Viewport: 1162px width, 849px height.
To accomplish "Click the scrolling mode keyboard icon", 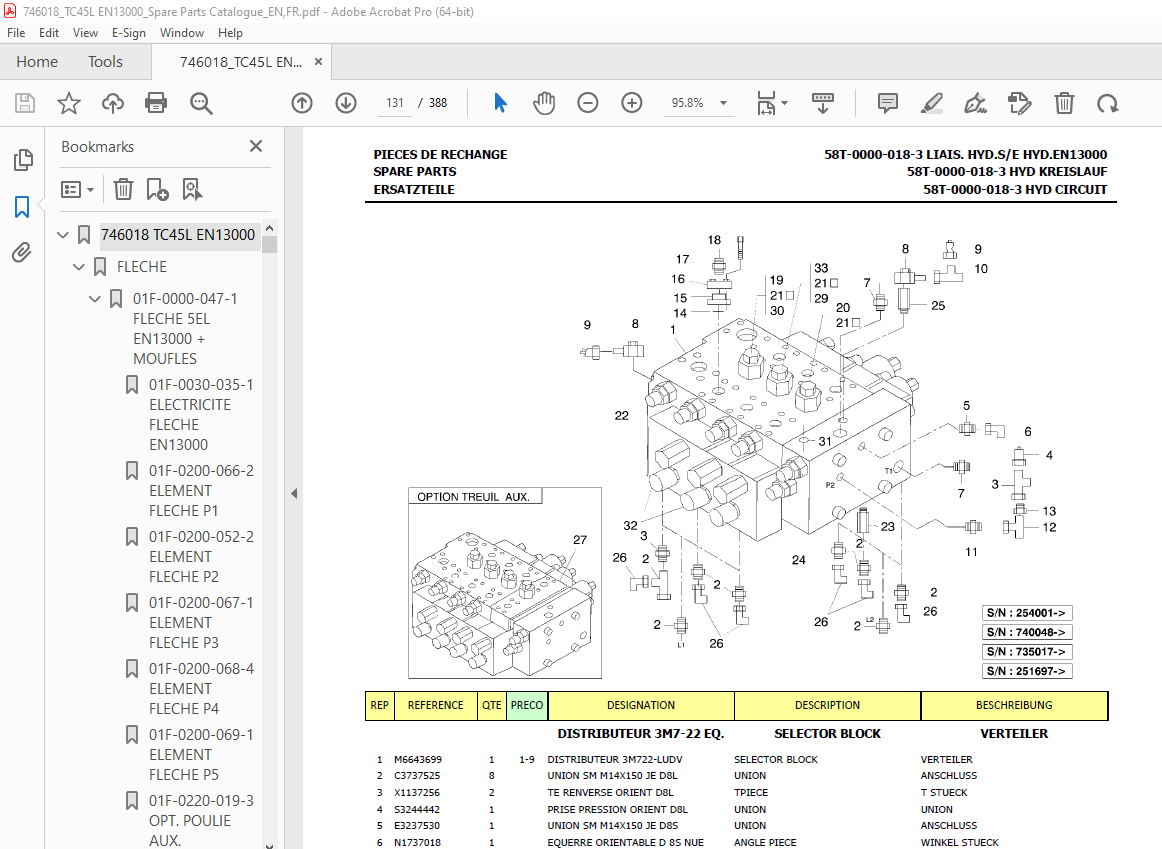I will (823, 103).
